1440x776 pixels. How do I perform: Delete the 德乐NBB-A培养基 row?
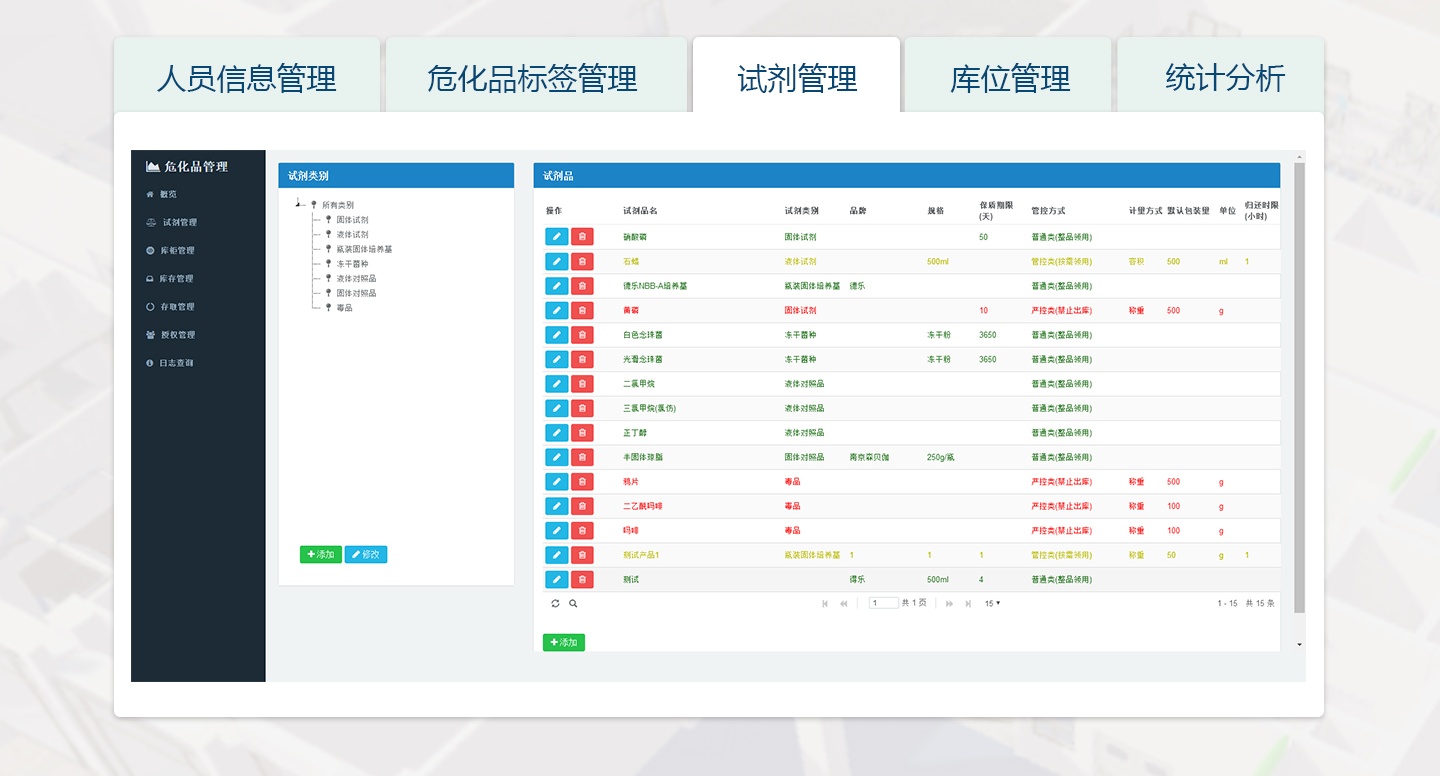click(582, 286)
